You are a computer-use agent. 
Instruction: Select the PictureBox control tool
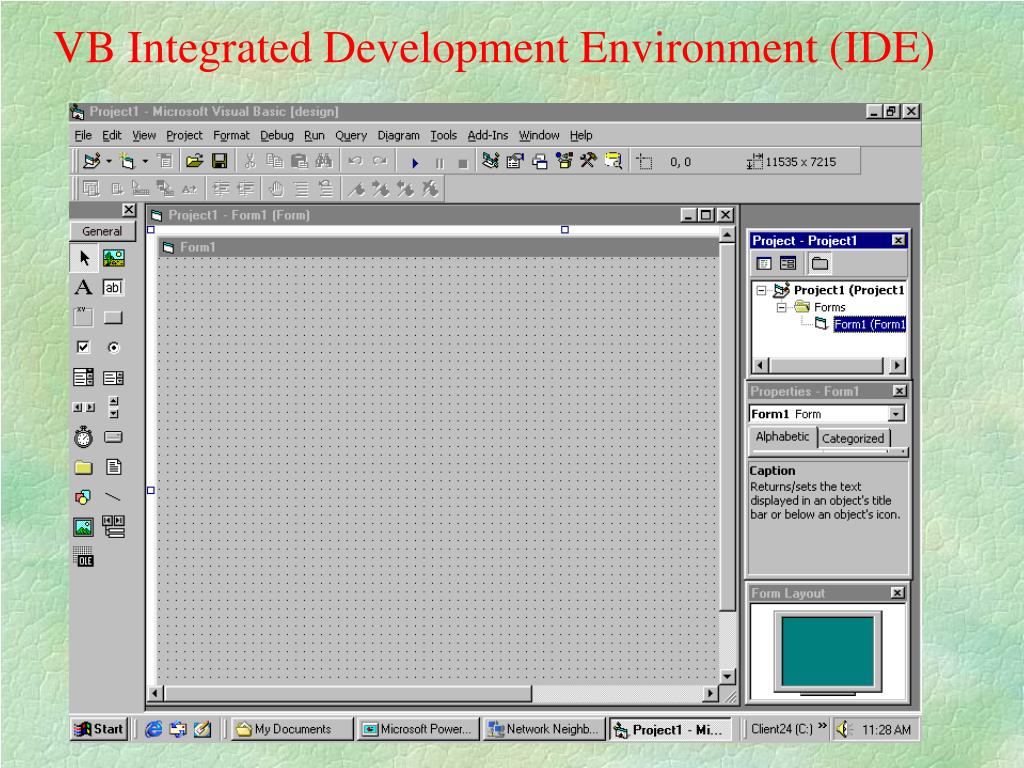point(114,258)
